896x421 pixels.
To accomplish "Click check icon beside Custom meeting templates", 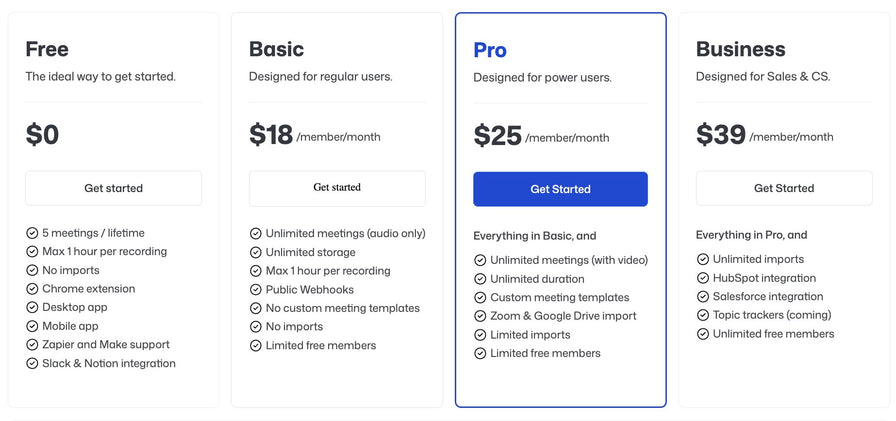I will [x=480, y=298].
